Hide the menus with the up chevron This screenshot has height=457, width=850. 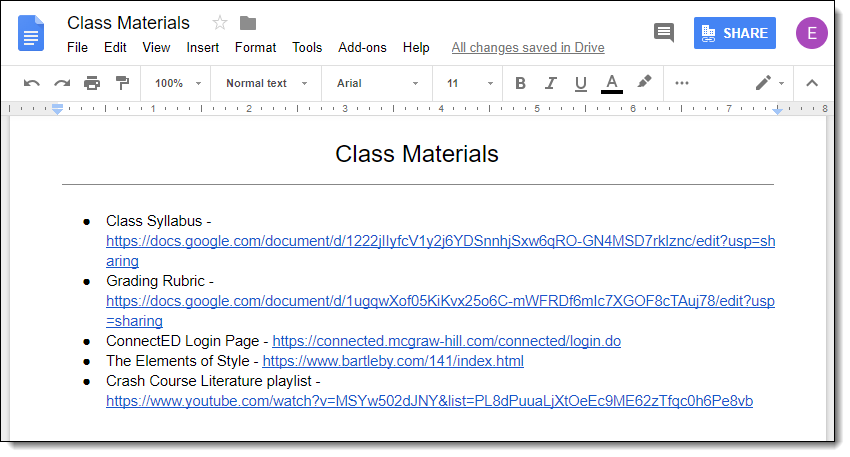click(812, 83)
